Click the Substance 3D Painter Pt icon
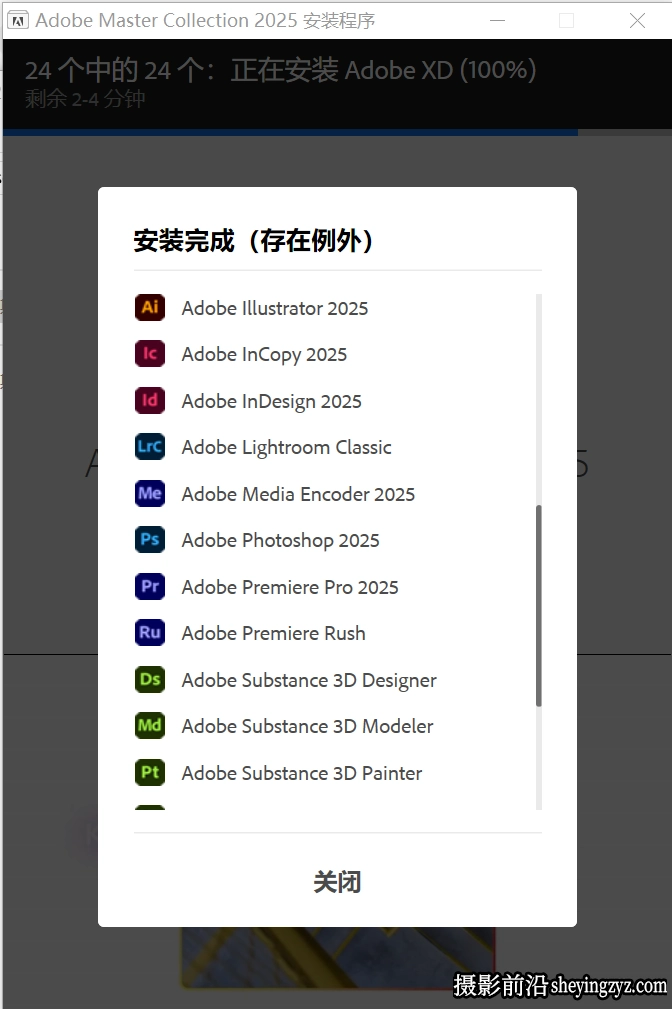 tap(150, 772)
